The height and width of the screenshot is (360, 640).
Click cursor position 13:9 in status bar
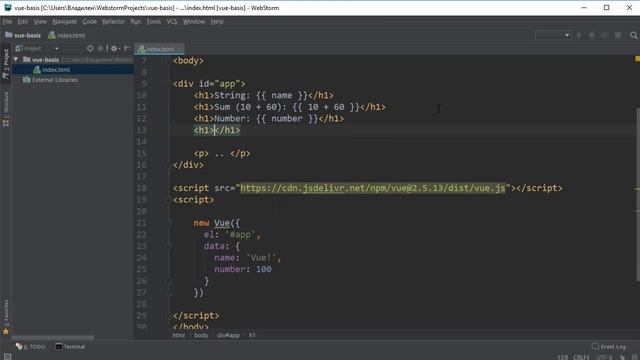[x=562, y=357]
